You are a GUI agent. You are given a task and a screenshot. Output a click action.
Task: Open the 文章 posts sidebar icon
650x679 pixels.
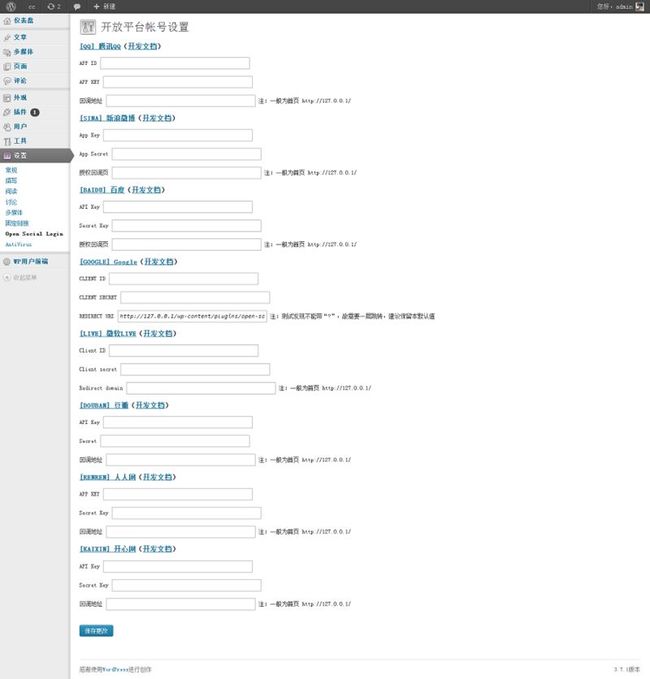click(7, 38)
